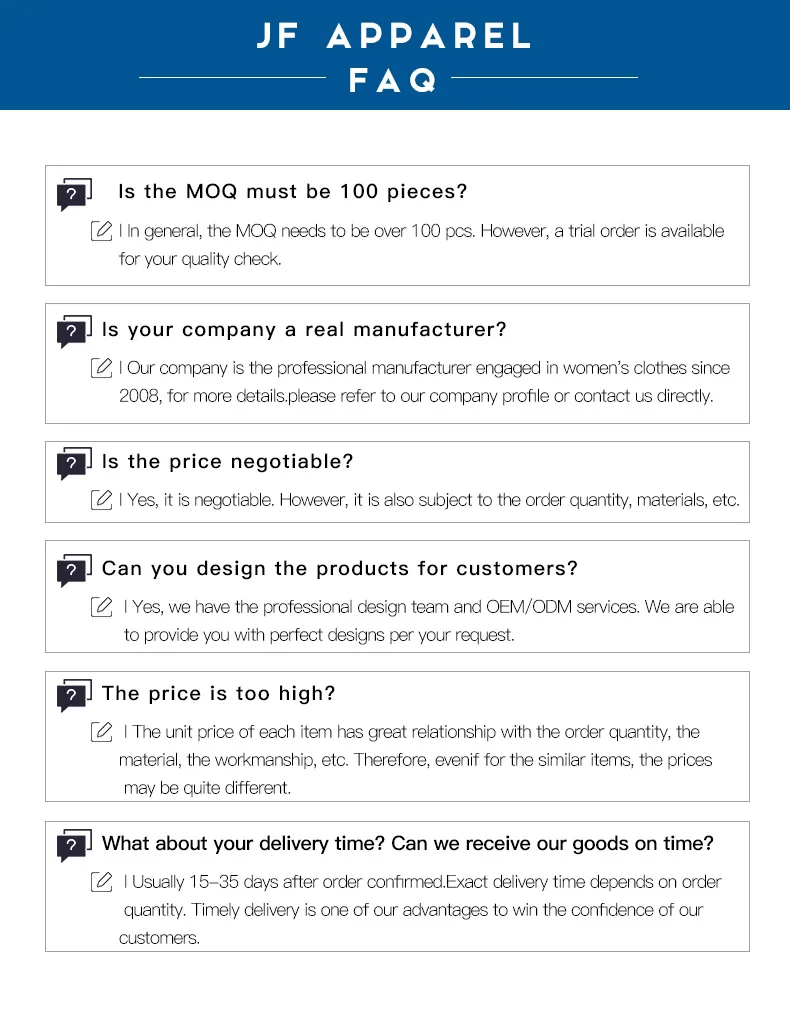Click "The price is too high?" question
This screenshot has height=1015, width=790.
coord(218,693)
